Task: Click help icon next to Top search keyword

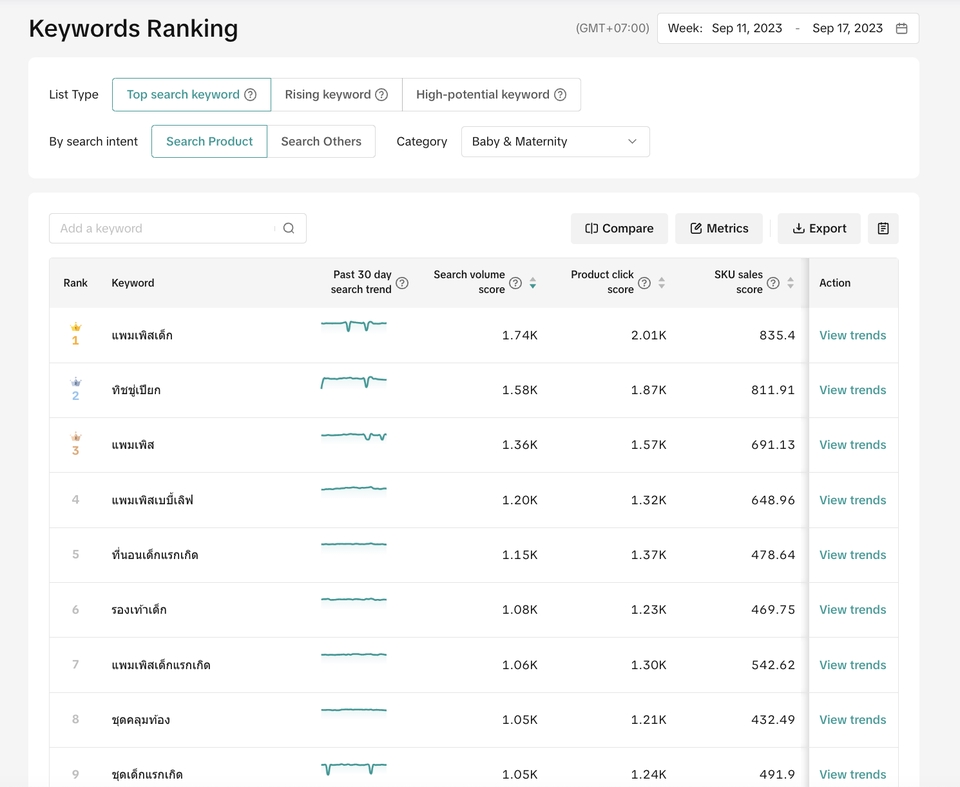Action: pyautogui.click(x=250, y=94)
